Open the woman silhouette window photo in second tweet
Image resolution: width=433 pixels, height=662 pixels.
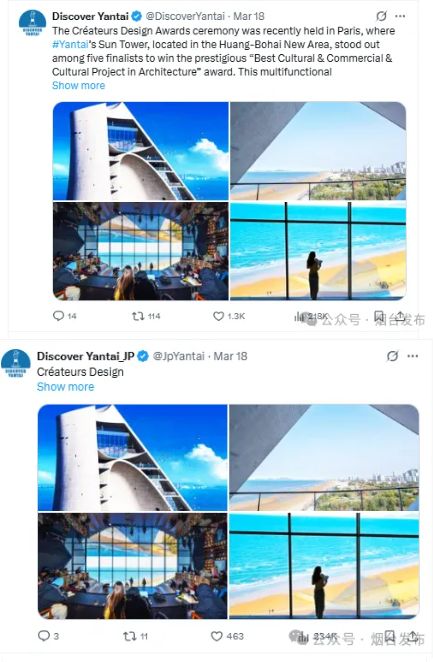pos(324,566)
